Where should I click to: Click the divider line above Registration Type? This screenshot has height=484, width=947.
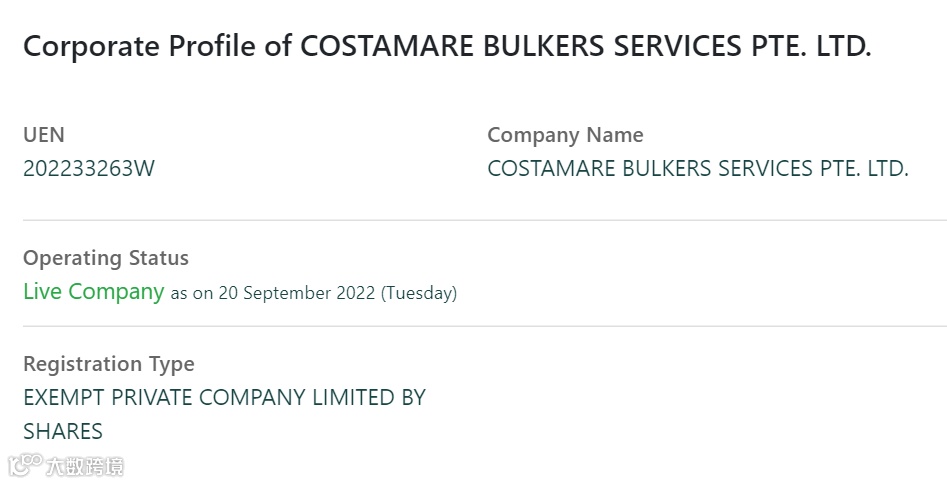(x=484, y=326)
